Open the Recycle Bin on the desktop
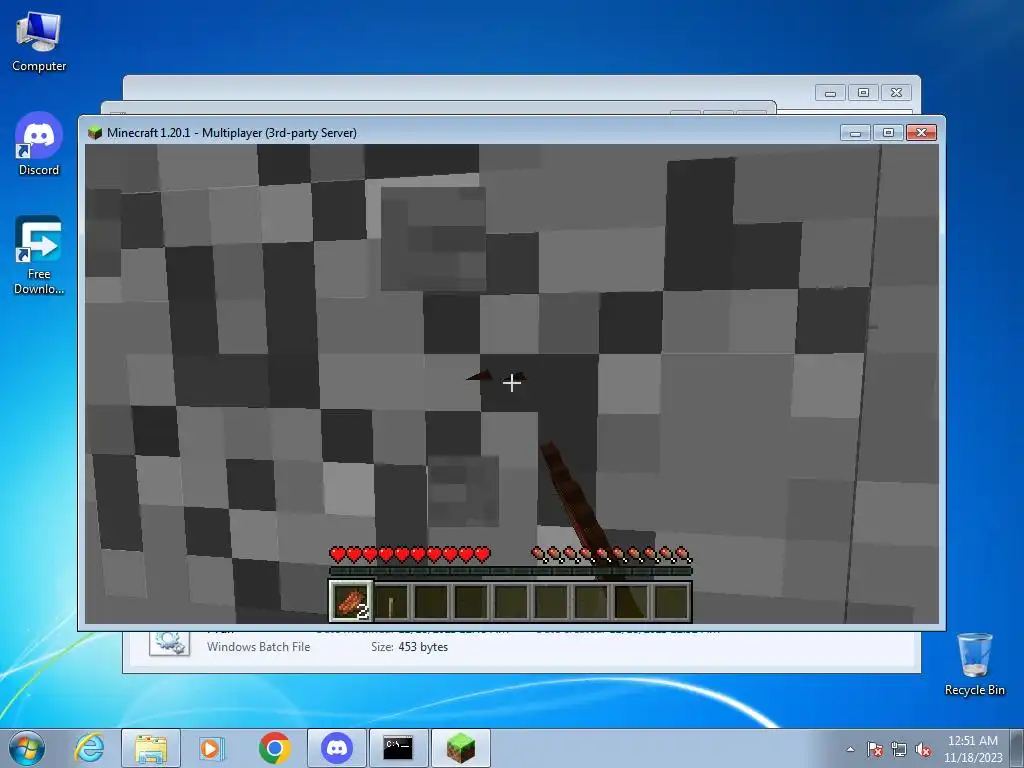The height and width of the screenshot is (768, 1024). (x=974, y=664)
